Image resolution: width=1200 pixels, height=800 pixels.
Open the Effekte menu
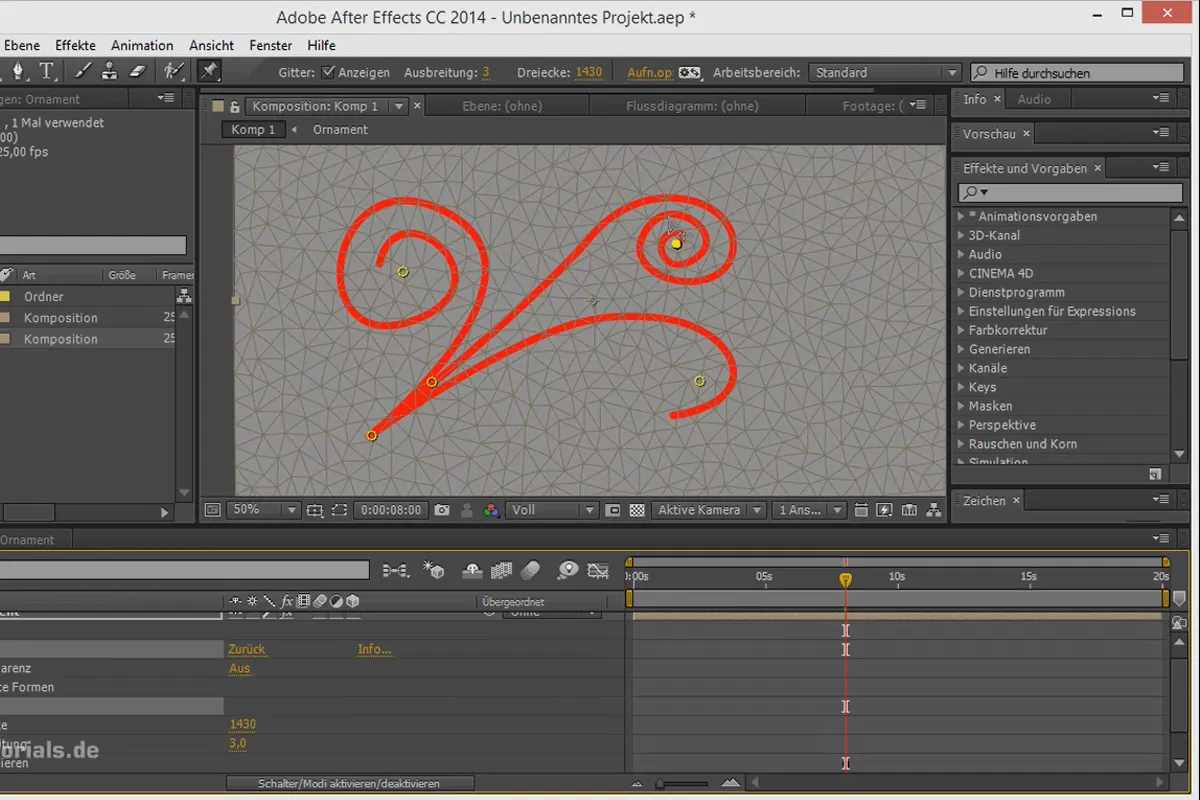[x=75, y=45]
